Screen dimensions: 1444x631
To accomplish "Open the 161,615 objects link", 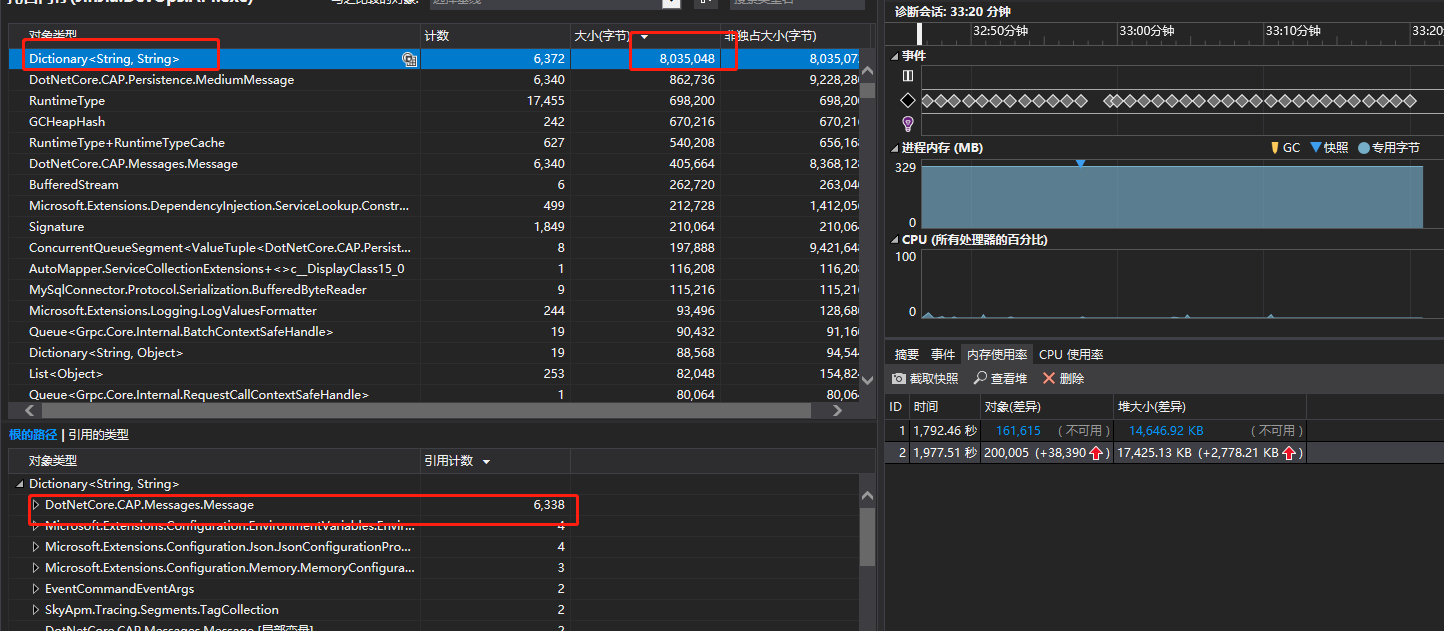I will [x=1018, y=431].
